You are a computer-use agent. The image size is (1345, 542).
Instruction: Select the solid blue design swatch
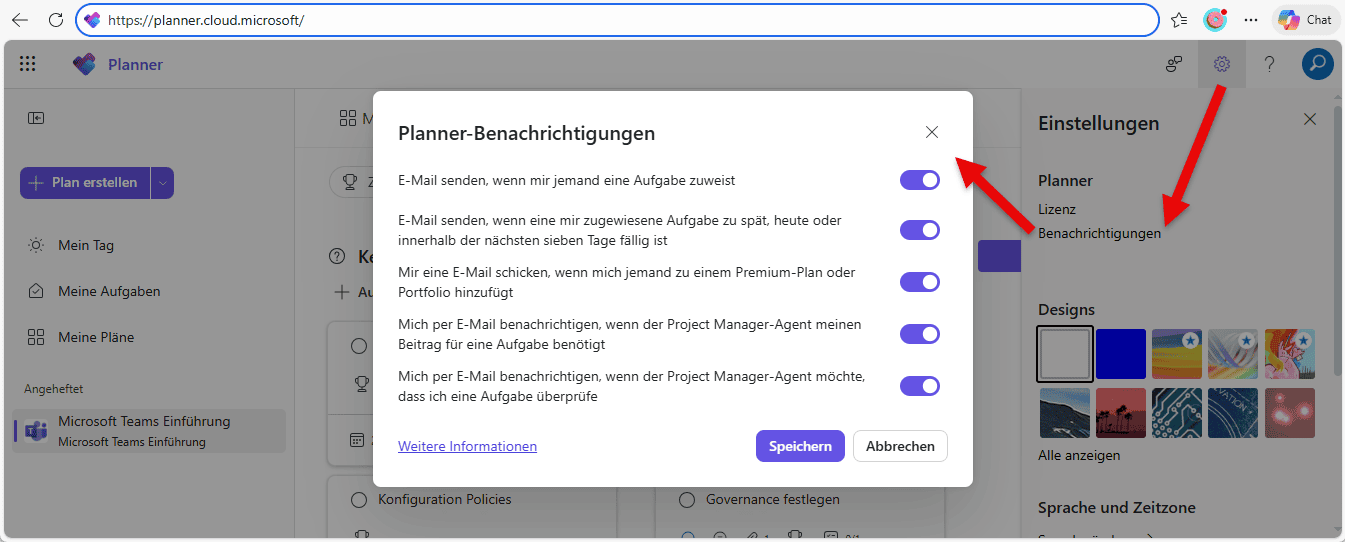coord(1120,354)
